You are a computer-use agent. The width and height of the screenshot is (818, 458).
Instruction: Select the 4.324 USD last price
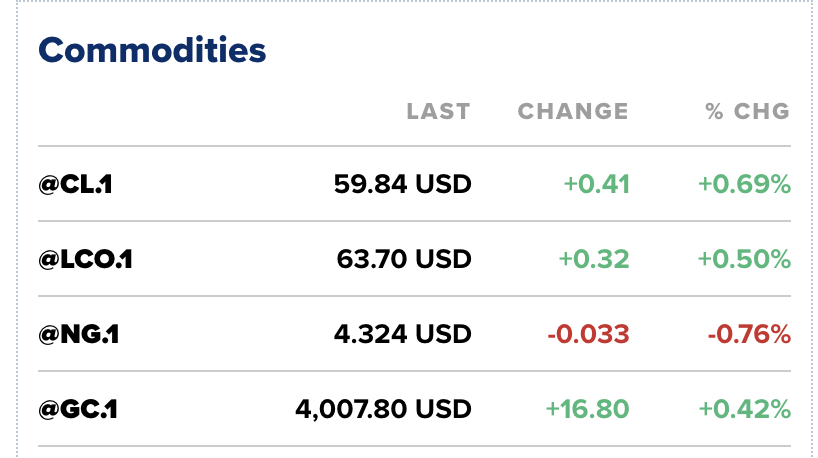403,334
